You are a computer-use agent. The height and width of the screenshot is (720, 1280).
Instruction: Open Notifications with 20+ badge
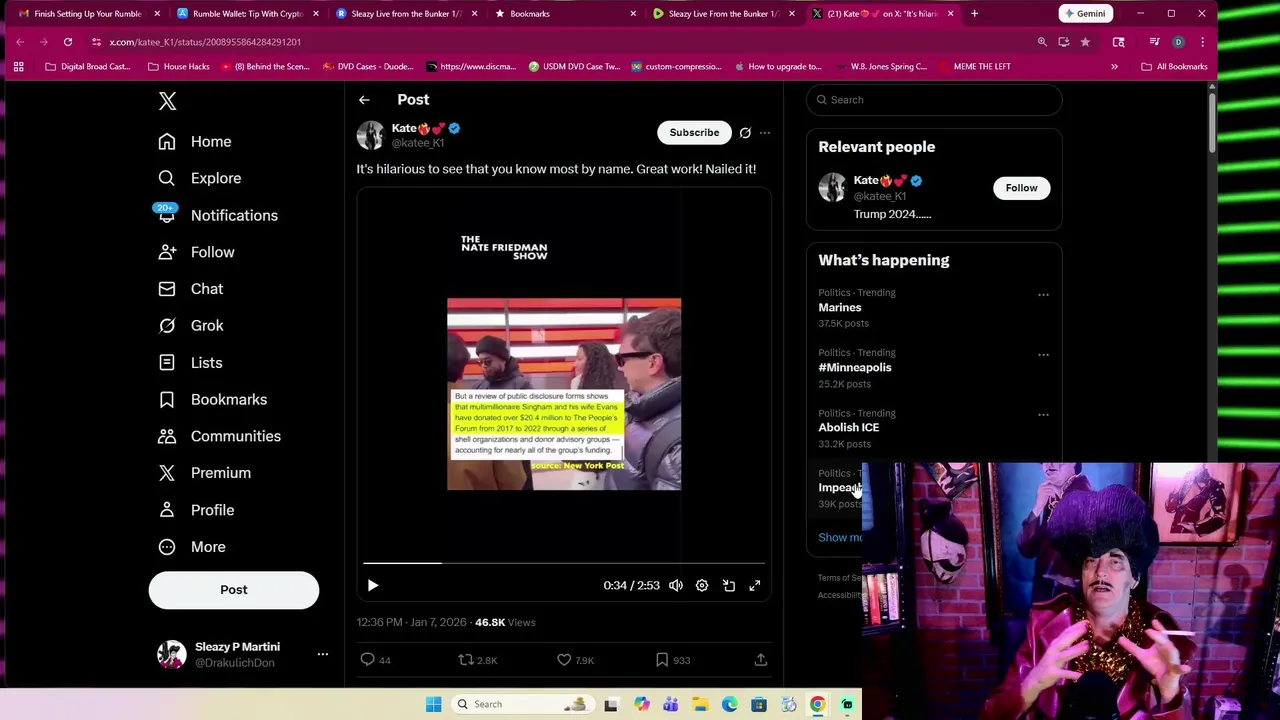218,215
